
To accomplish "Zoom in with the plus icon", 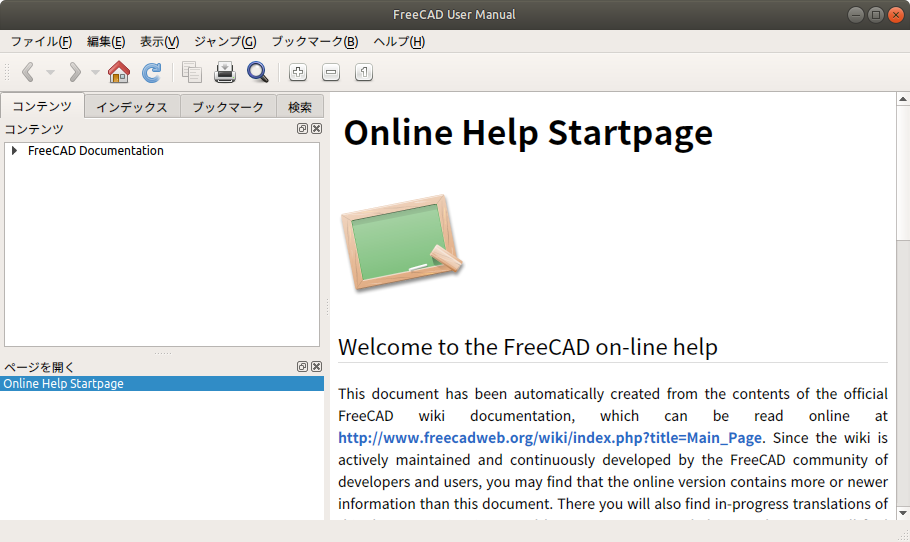I will 298,73.
